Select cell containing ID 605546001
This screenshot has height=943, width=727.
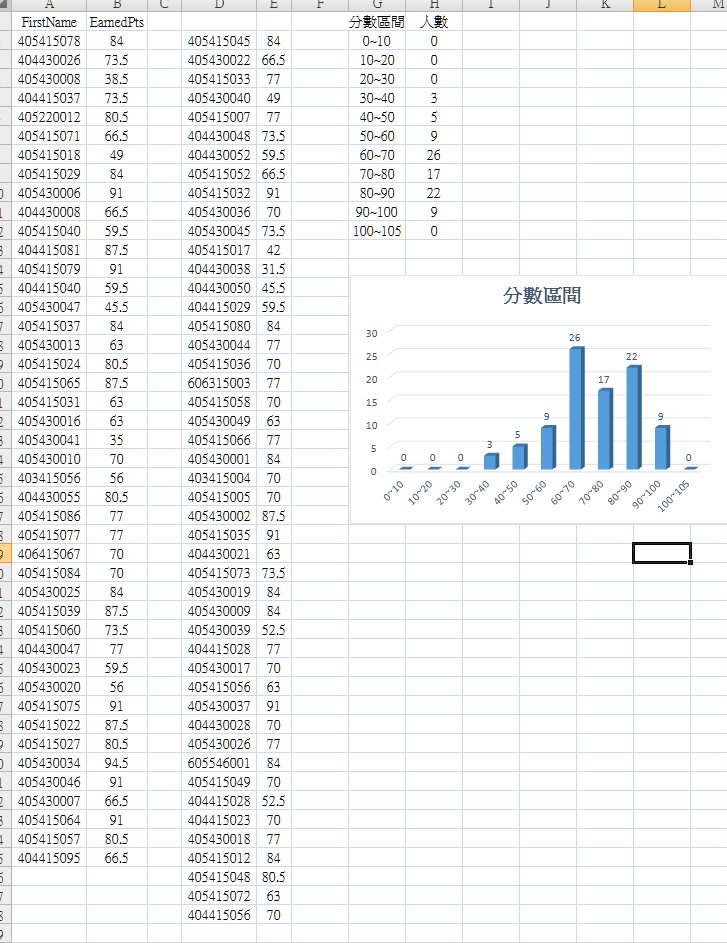(219, 763)
